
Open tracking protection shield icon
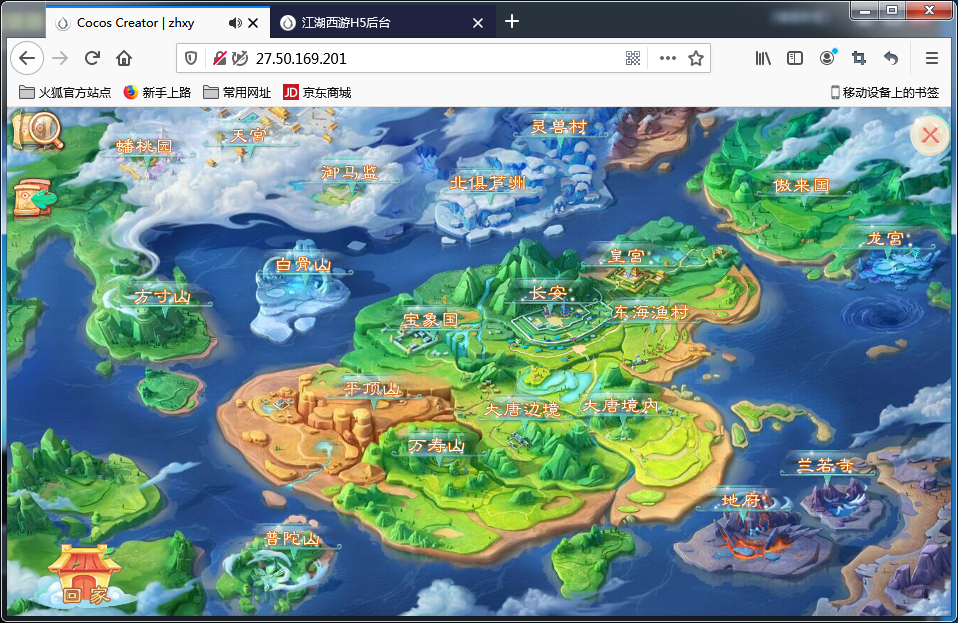click(191, 58)
